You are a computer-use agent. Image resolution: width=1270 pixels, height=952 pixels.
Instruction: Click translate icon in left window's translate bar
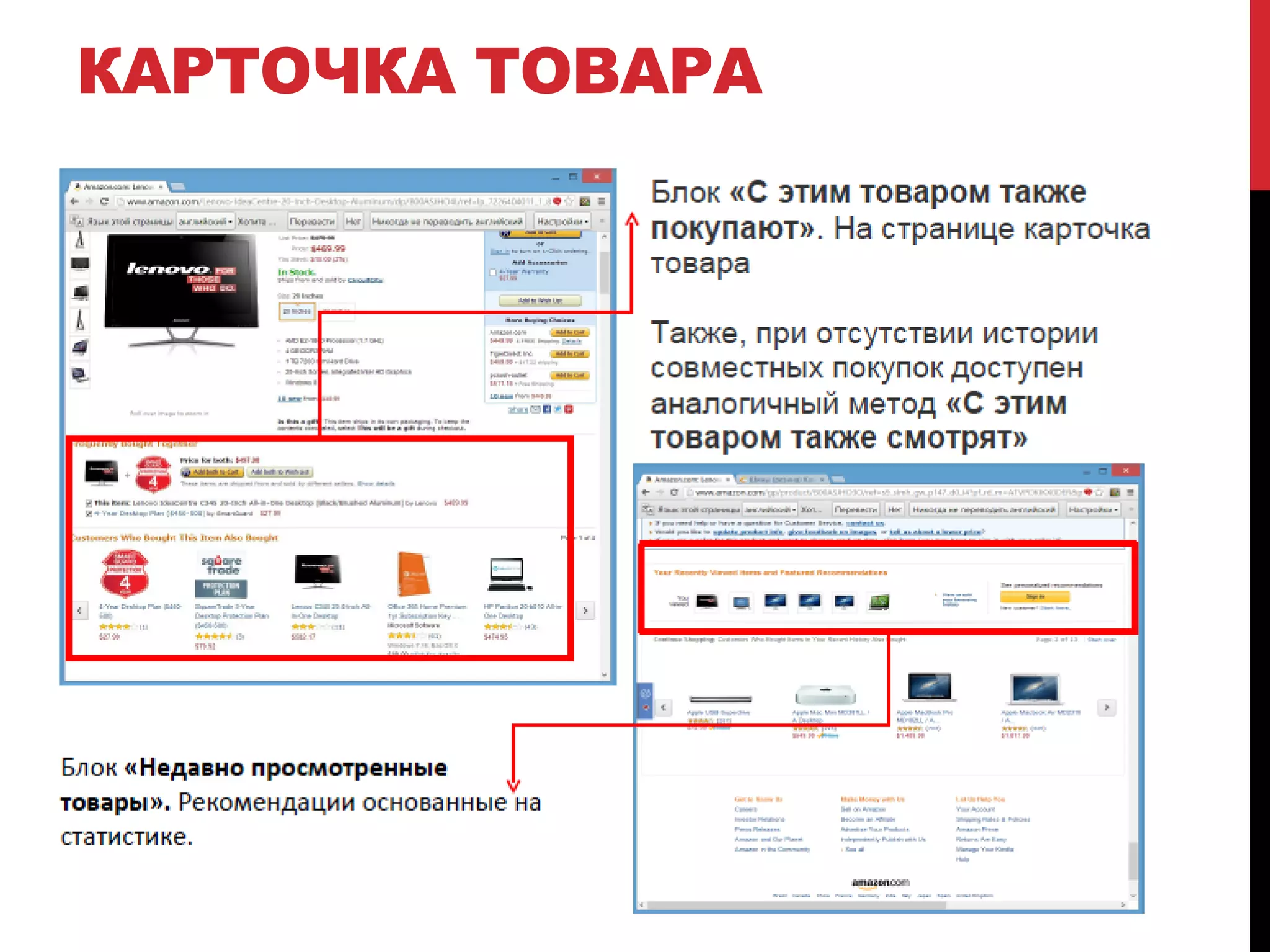(76, 221)
